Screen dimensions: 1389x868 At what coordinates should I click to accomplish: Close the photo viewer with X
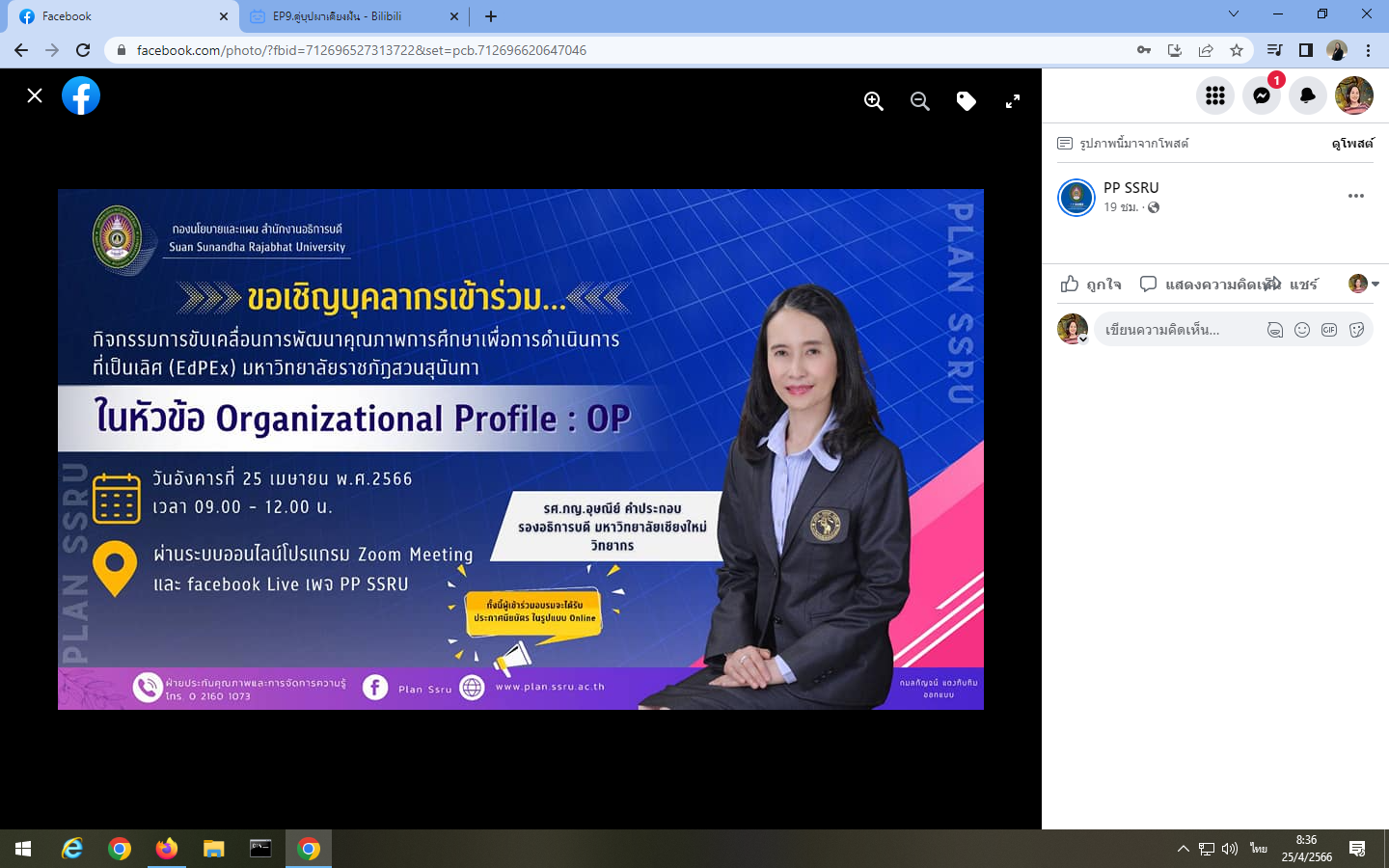pyautogui.click(x=35, y=95)
